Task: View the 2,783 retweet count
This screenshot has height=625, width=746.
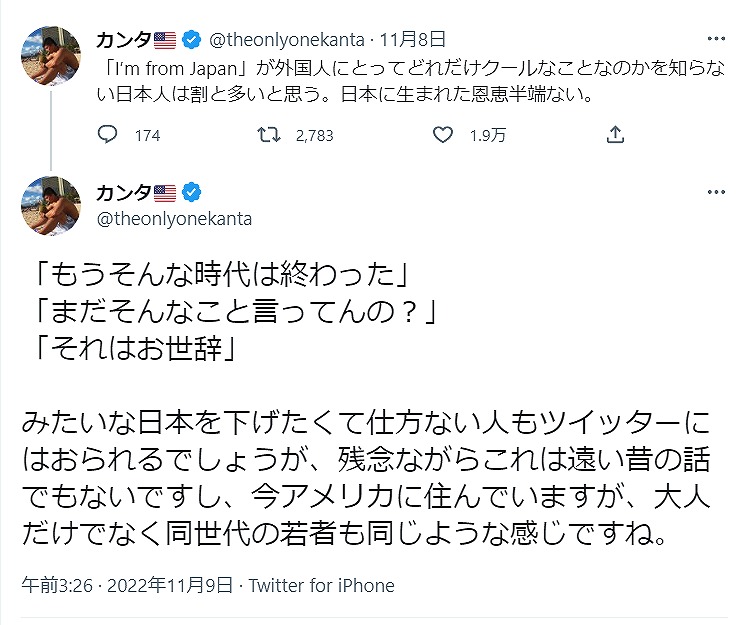Action: coord(313,136)
